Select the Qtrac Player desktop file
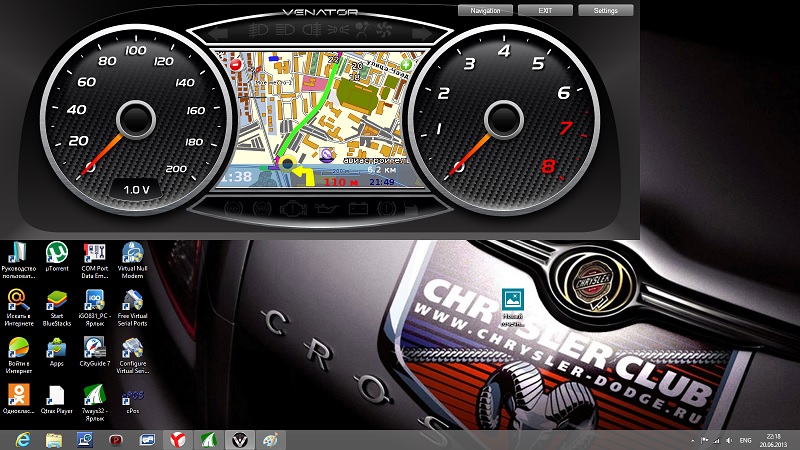Screen dimensions: 800x450 click(57, 398)
